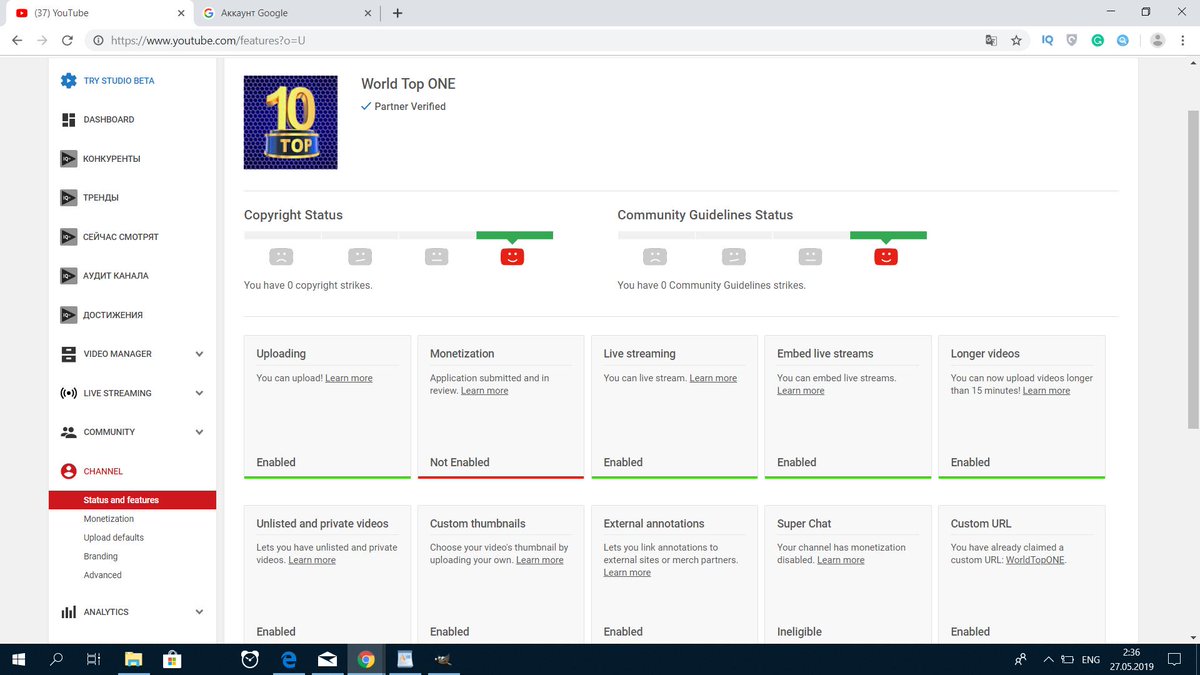This screenshot has height=675, width=1200.
Task: Switch to the Аккаунт Google tab
Action: coord(285,13)
